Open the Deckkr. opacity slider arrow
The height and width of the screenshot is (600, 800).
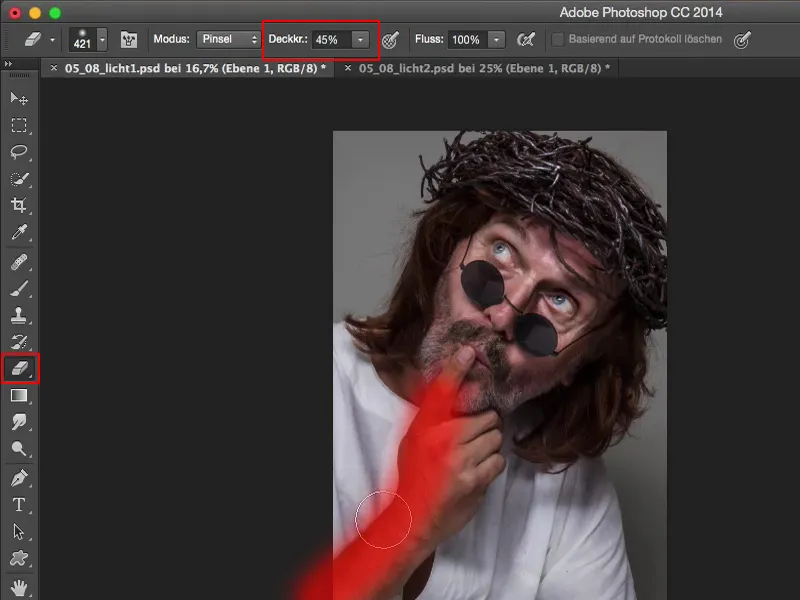(360, 39)
